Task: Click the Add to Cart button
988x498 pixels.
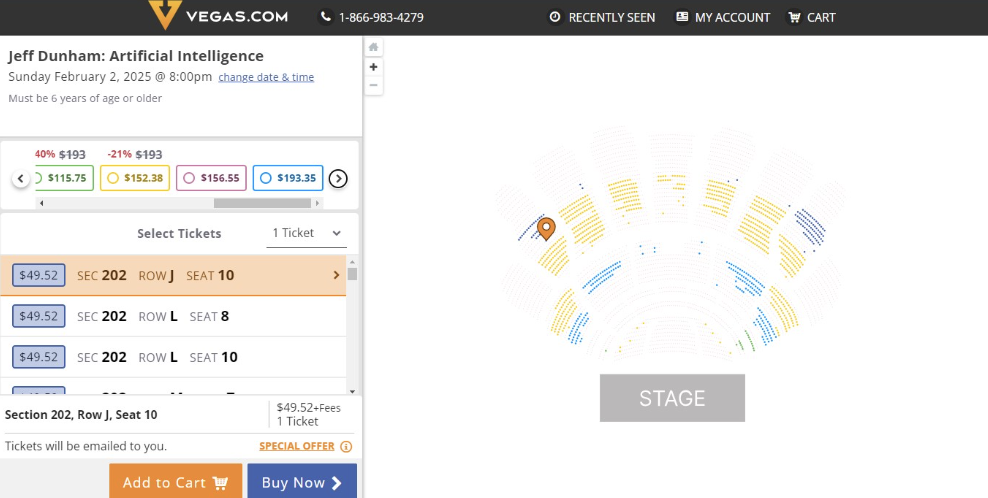Action: (175, 482)
